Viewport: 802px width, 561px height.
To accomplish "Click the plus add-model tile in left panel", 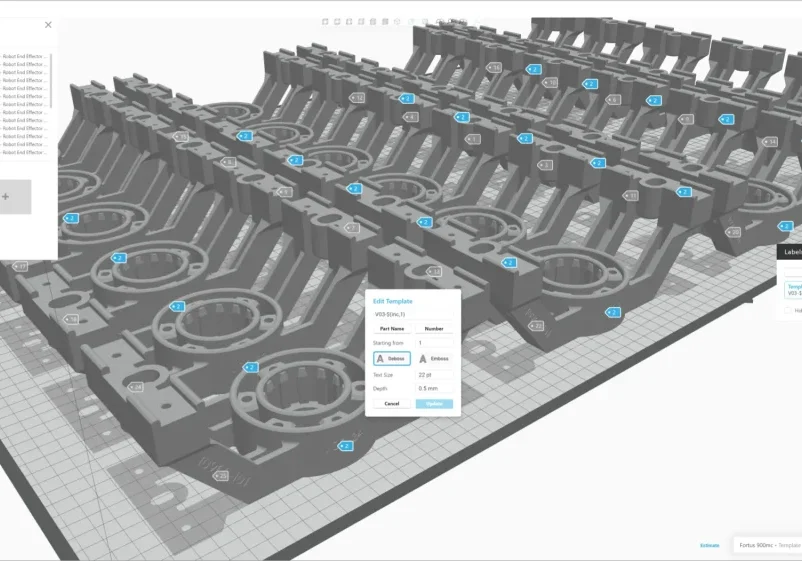I will coord(15,196).
